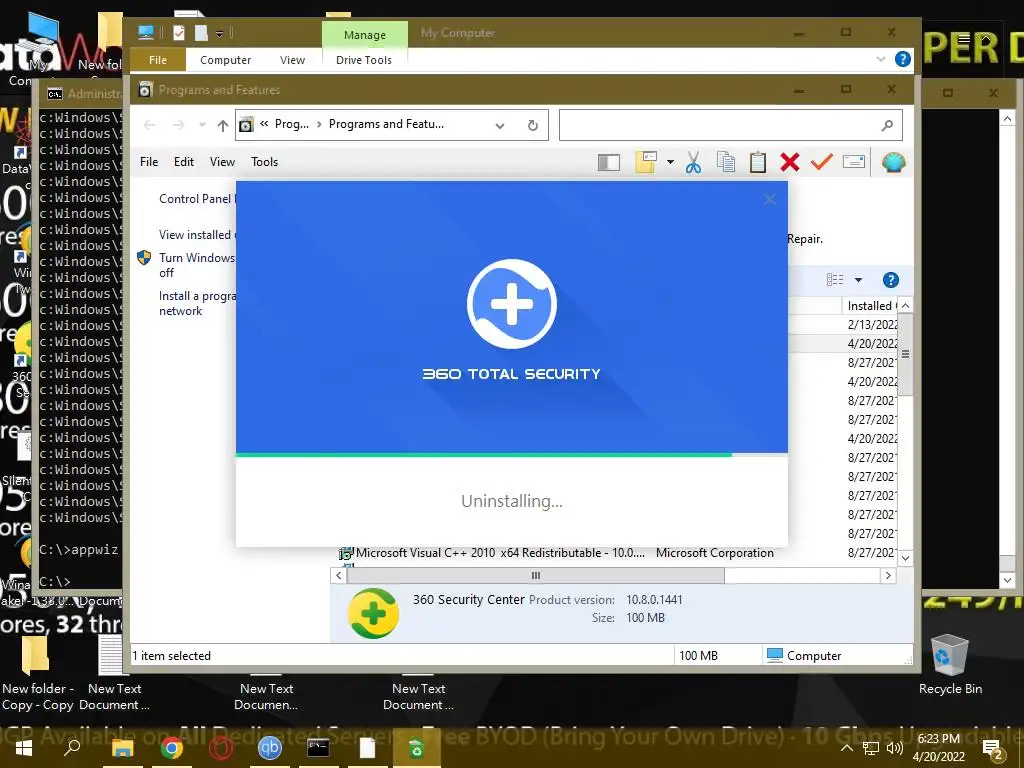Click the yellow folder options toolbar icon
The image size is (1024, 768).
click(x=646, y=162)
